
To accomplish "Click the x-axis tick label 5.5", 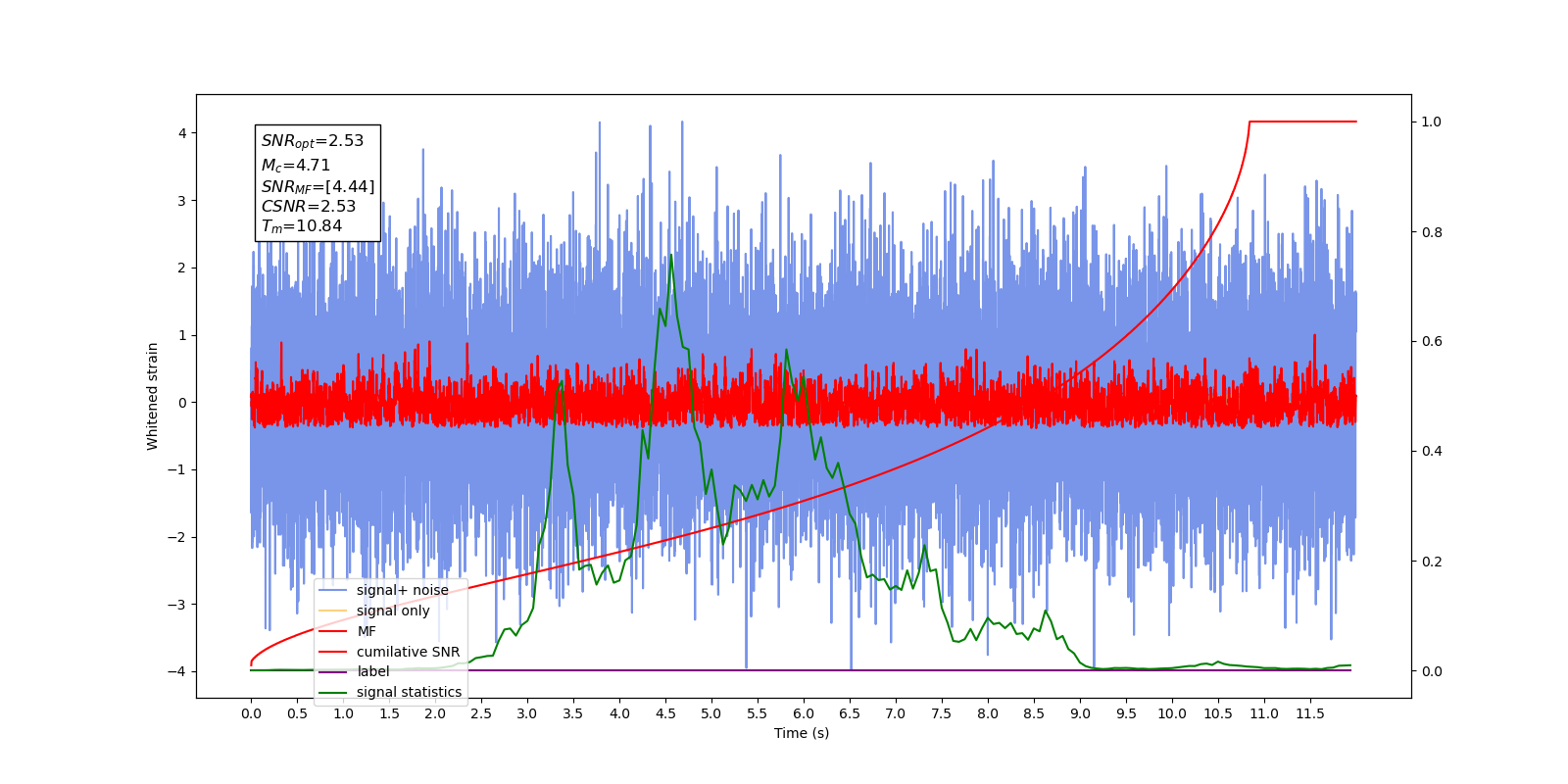I will (758, 713).
